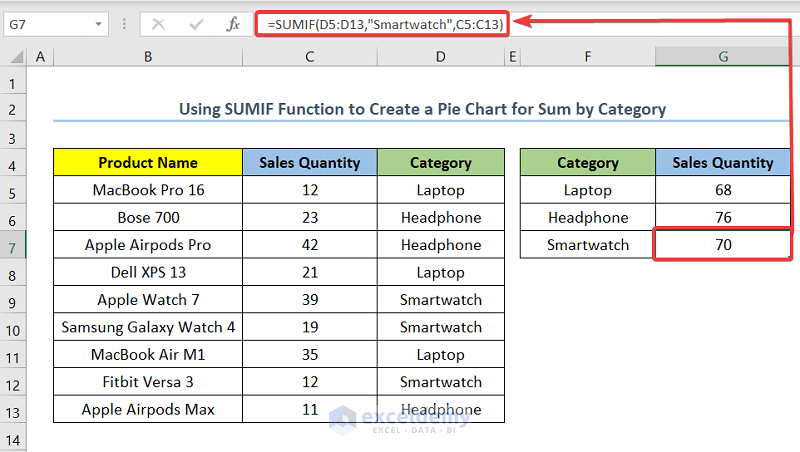This screenshot has height=452, width=800.
Task: Select column C header
Action: click(309, 58)
